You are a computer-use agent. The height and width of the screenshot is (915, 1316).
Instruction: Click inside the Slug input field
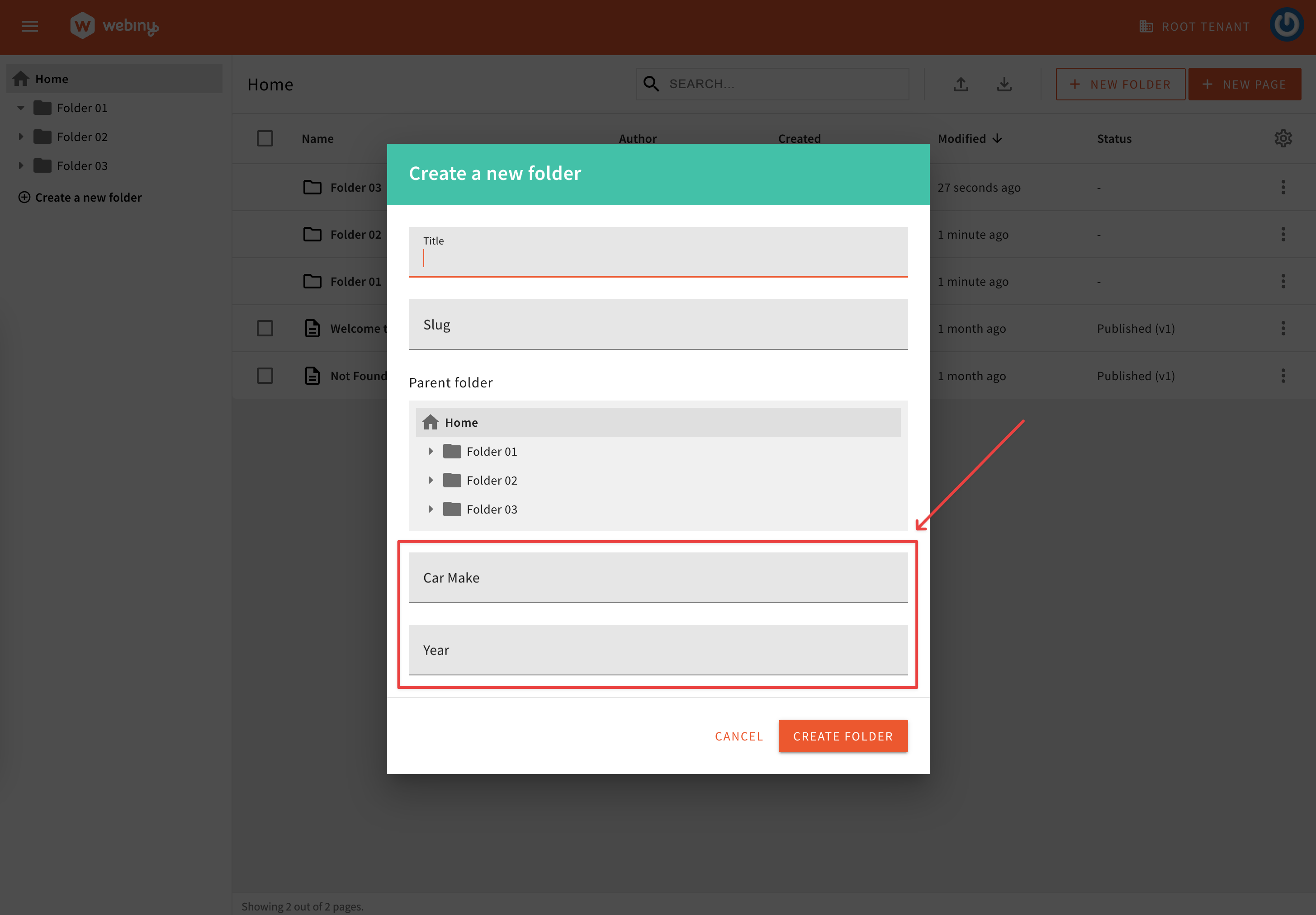point(658,324)
